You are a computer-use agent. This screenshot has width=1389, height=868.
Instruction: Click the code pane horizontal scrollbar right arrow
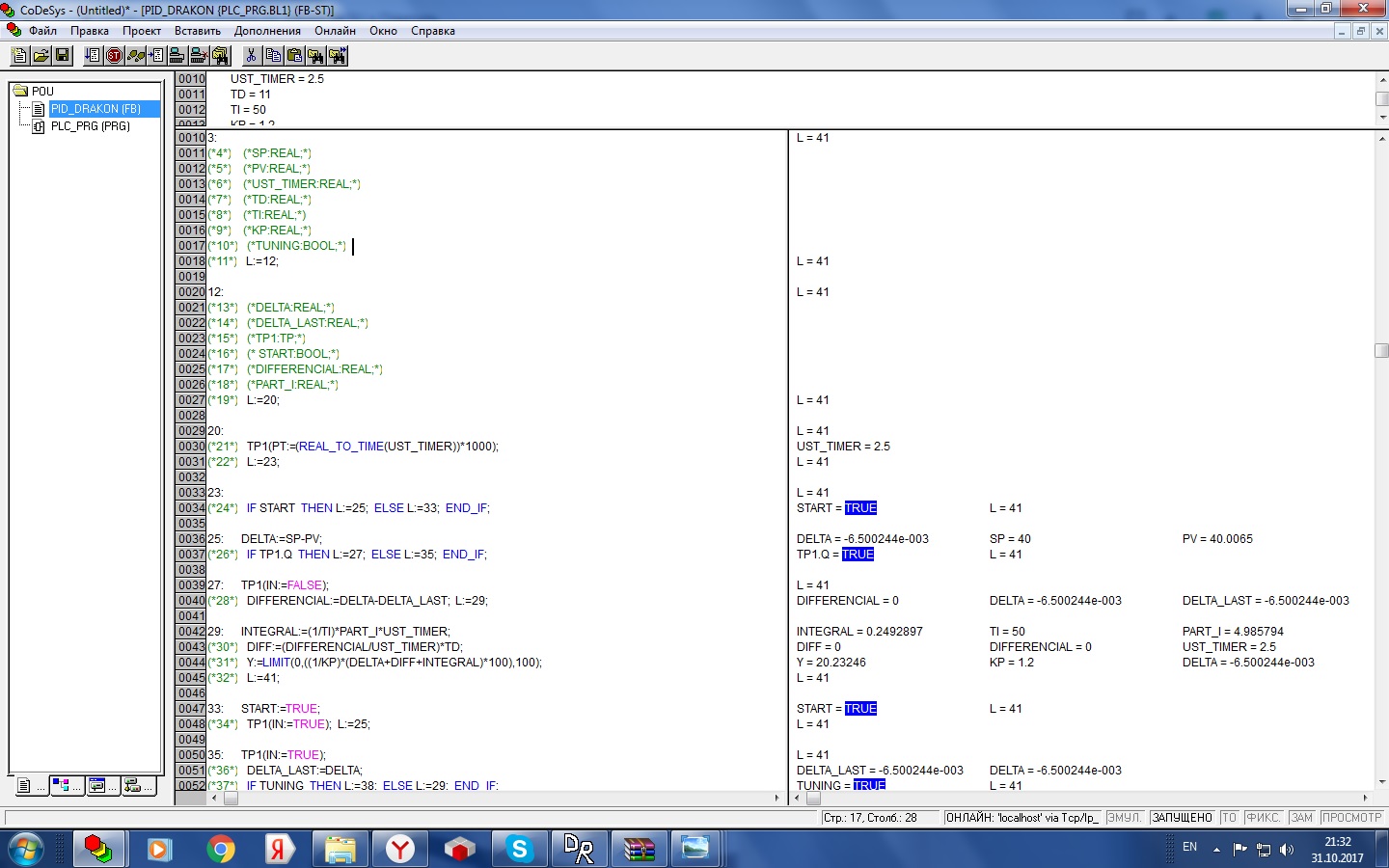[777, 798]
